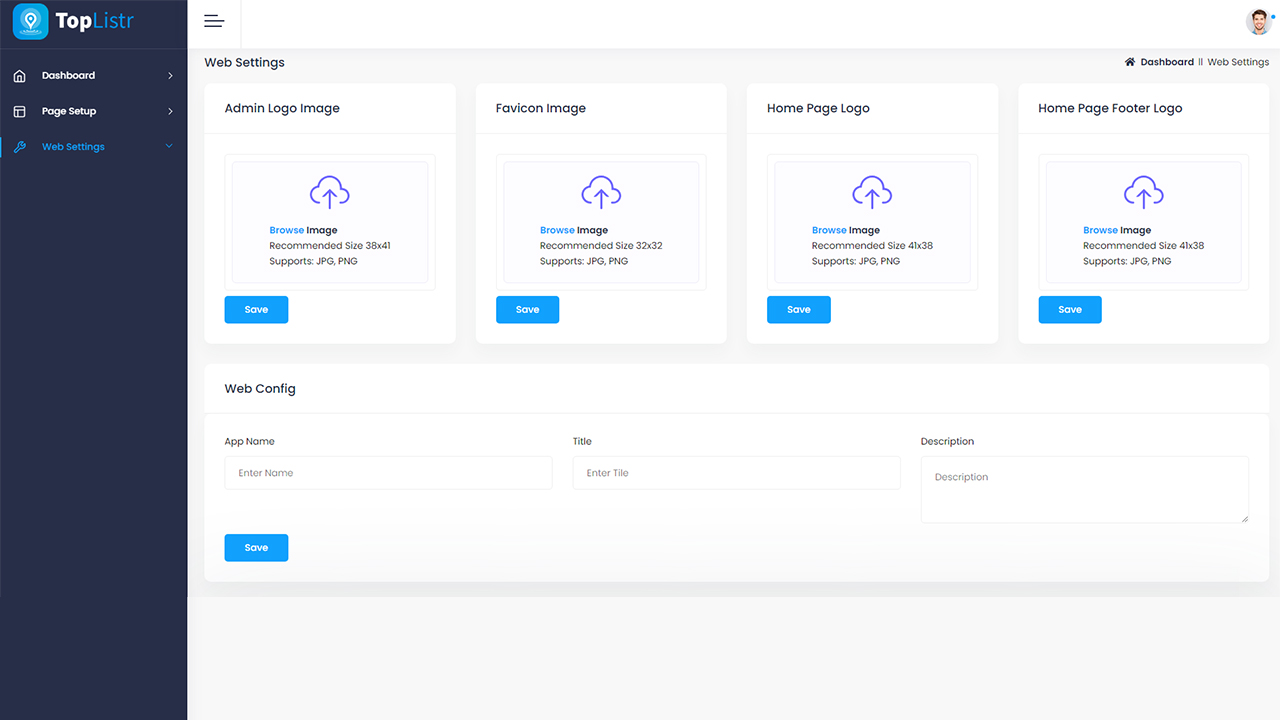Save the Favicon Image upload
Viewport: 1280px width, 720px height.
pos(527,309)
